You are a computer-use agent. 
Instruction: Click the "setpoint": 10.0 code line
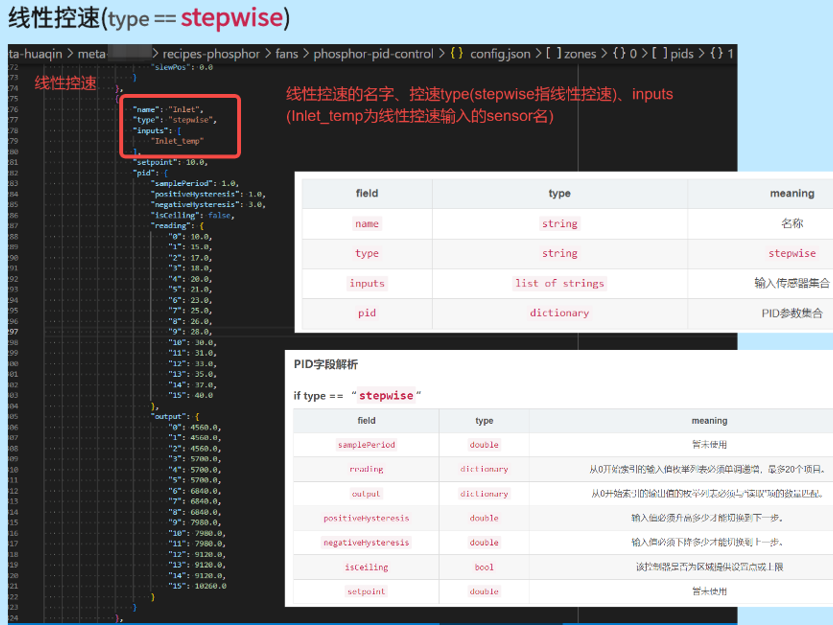click(171, 163)
